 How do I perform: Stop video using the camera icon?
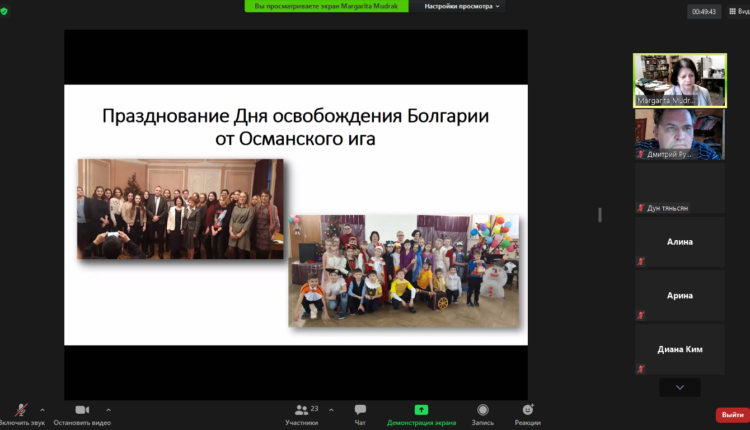82,410
